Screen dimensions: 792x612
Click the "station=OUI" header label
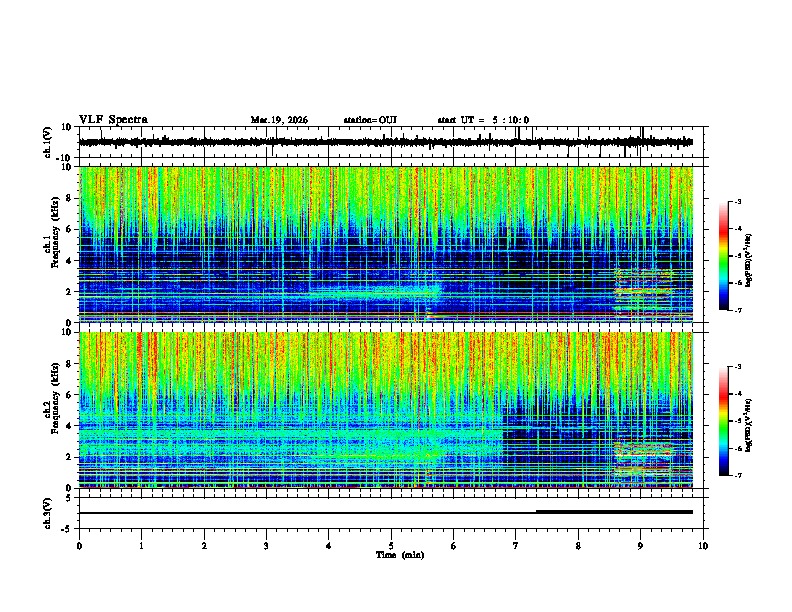pos(370,120)
